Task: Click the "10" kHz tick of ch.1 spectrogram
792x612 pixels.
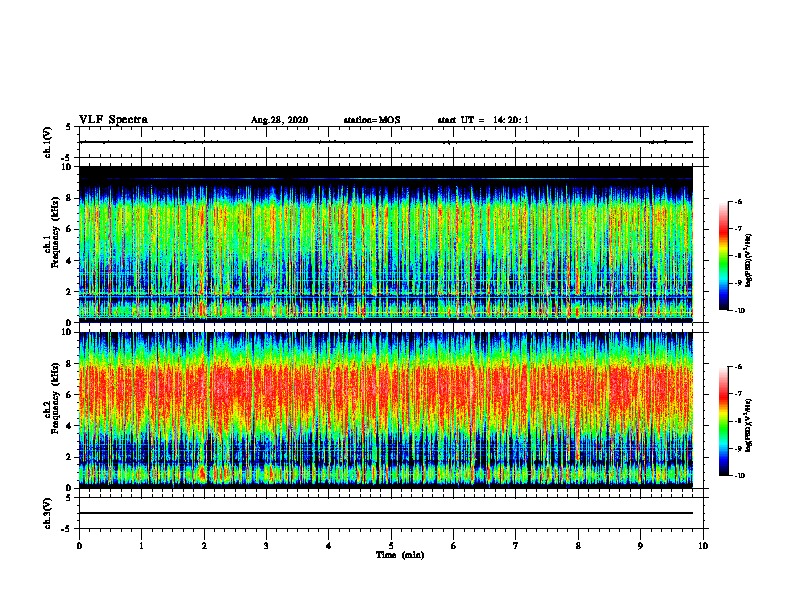Action: click(67, 167)
